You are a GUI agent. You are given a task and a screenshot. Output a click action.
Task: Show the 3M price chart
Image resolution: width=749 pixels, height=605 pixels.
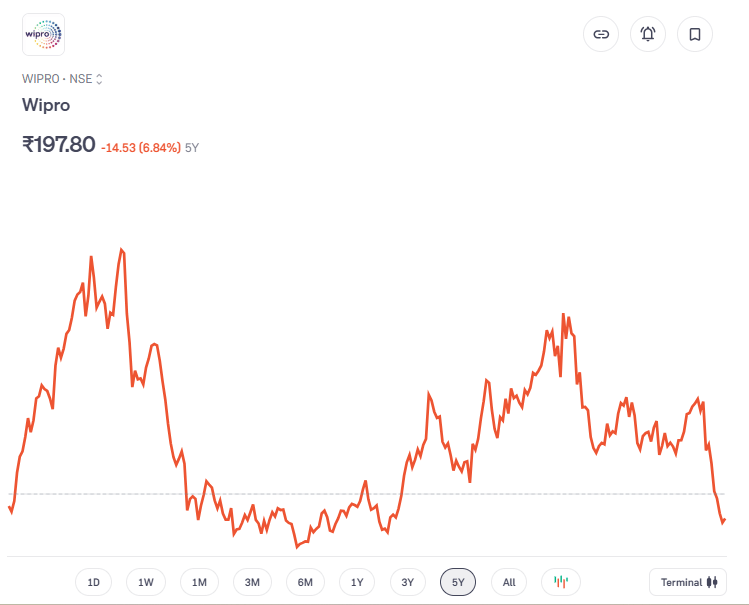tap(252, 582)
